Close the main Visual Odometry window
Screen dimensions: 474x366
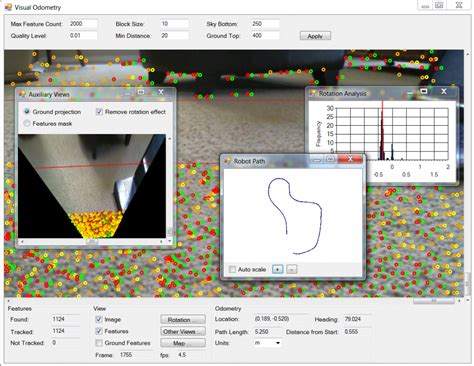(x=459, y=5)
